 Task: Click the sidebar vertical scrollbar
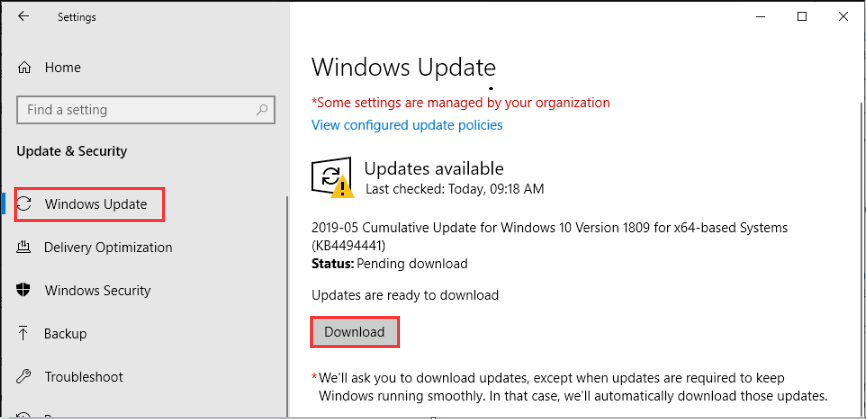287,306
